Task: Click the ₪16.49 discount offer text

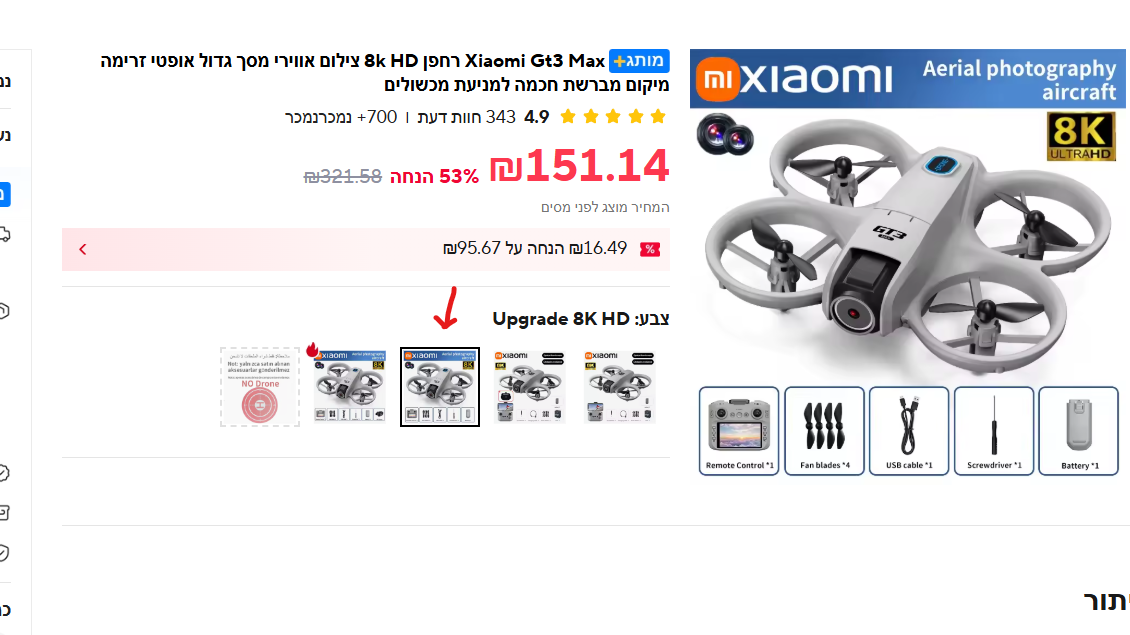Action: (535, 249)
